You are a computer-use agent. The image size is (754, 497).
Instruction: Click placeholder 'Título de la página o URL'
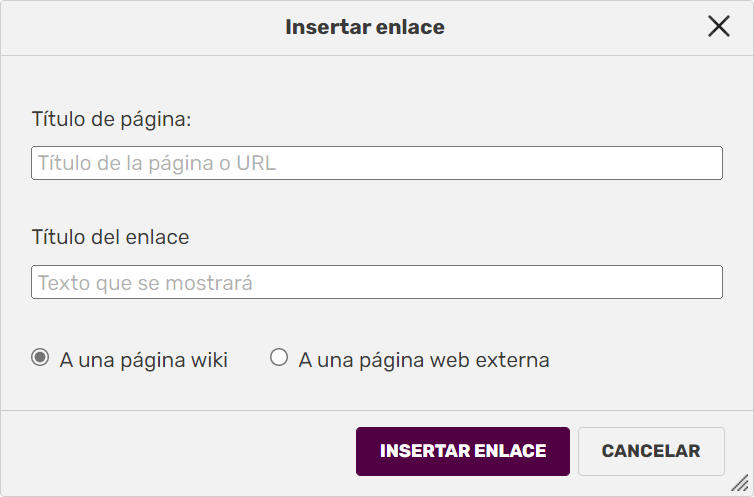(157, 163)
